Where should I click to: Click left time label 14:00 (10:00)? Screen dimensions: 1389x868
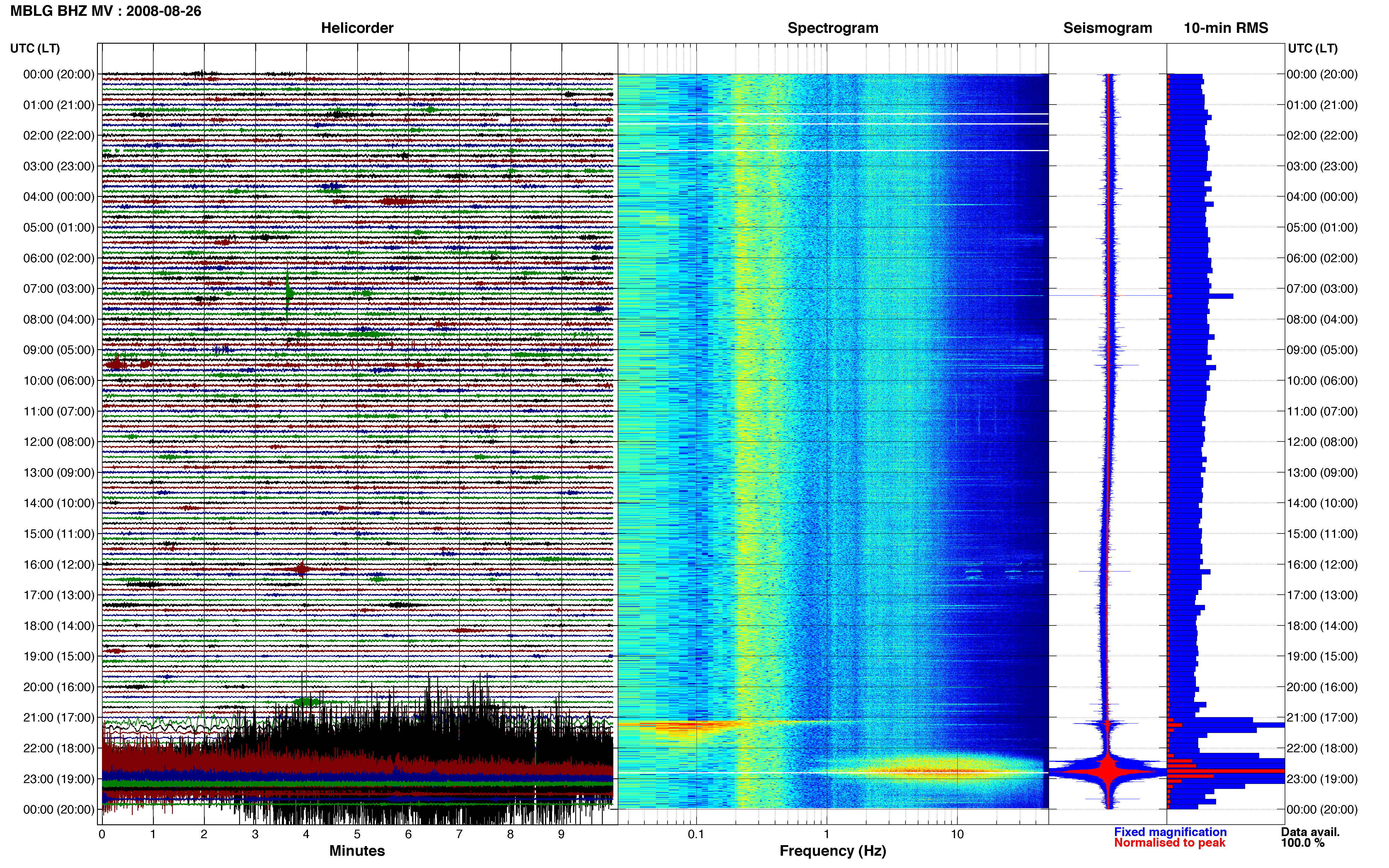tap(59, 504)
